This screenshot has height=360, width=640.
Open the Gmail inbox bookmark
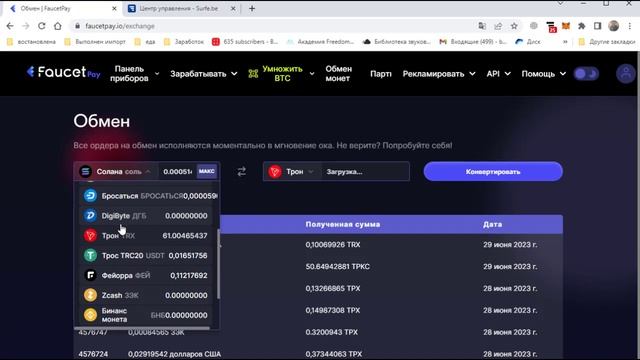473,42
